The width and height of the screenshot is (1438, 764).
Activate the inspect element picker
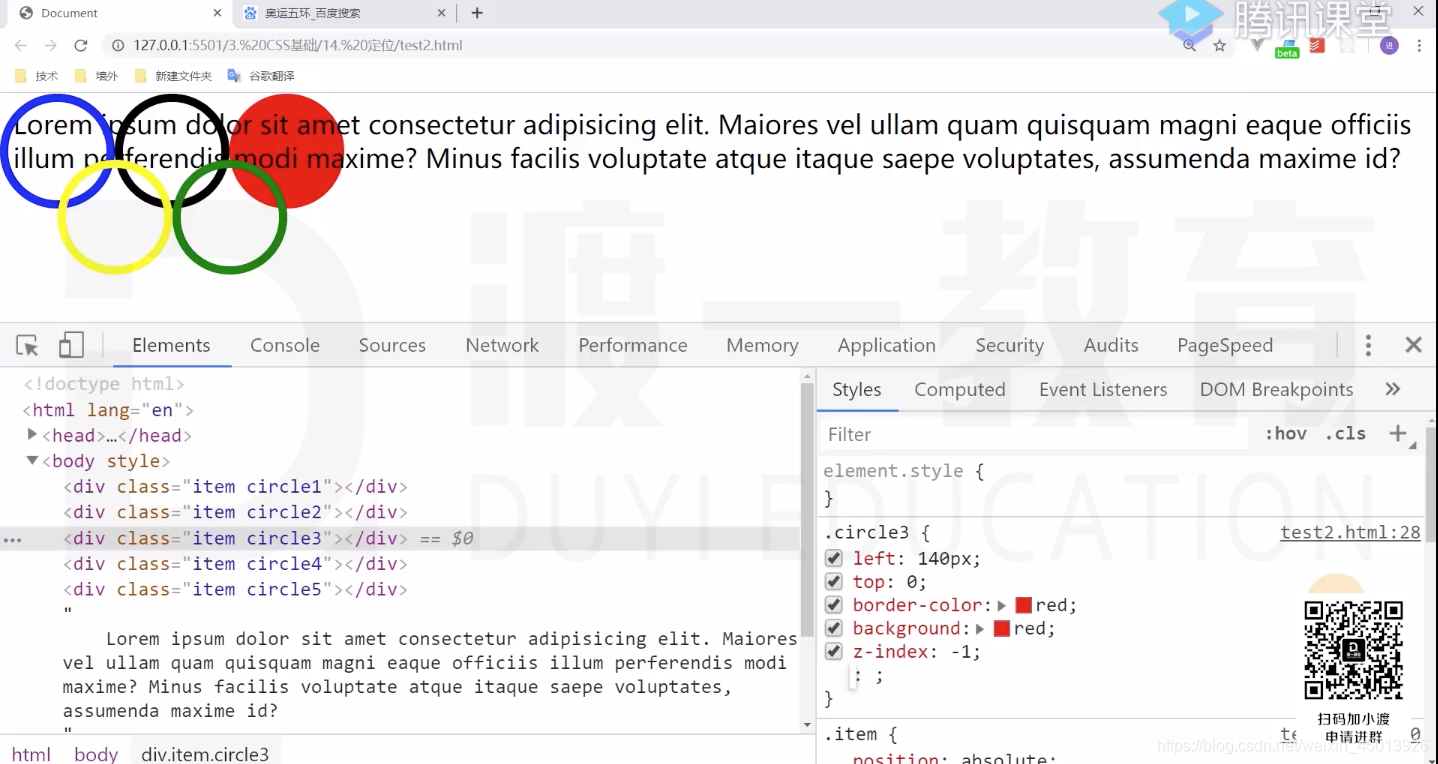pyautogui.click(x=27, y=346)
